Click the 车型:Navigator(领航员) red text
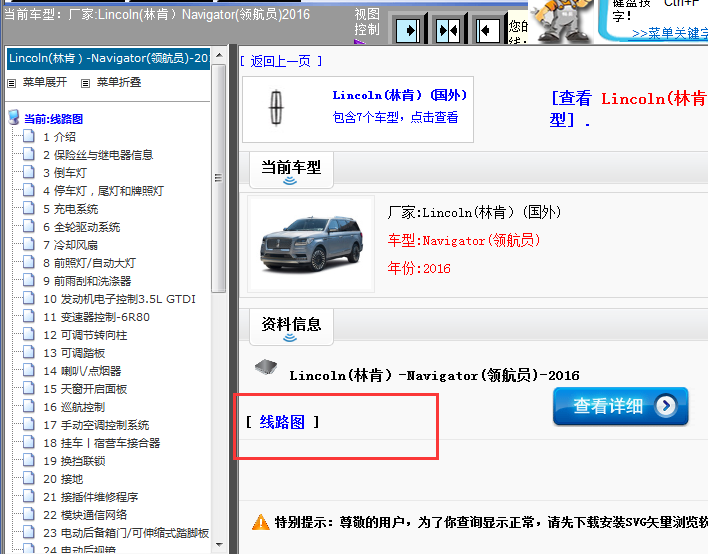This screenshot has height=554, width=708. pos(464,240)
